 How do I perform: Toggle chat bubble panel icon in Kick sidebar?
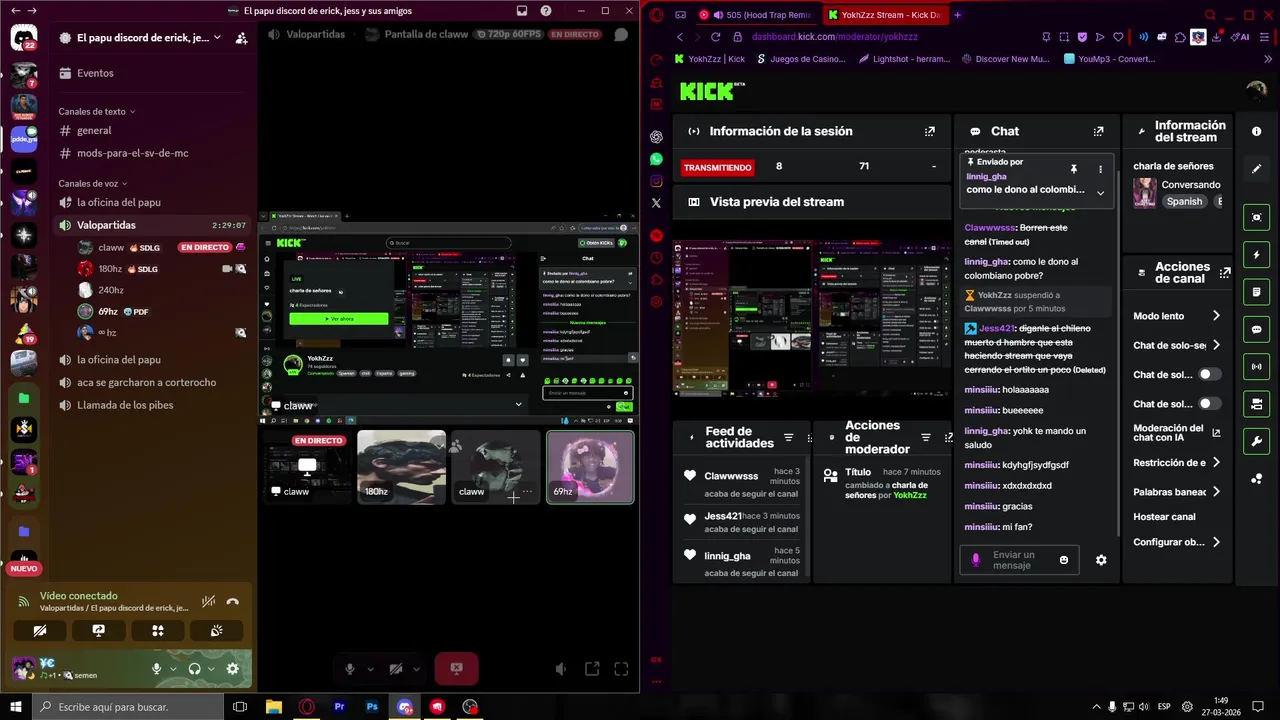1257,329
